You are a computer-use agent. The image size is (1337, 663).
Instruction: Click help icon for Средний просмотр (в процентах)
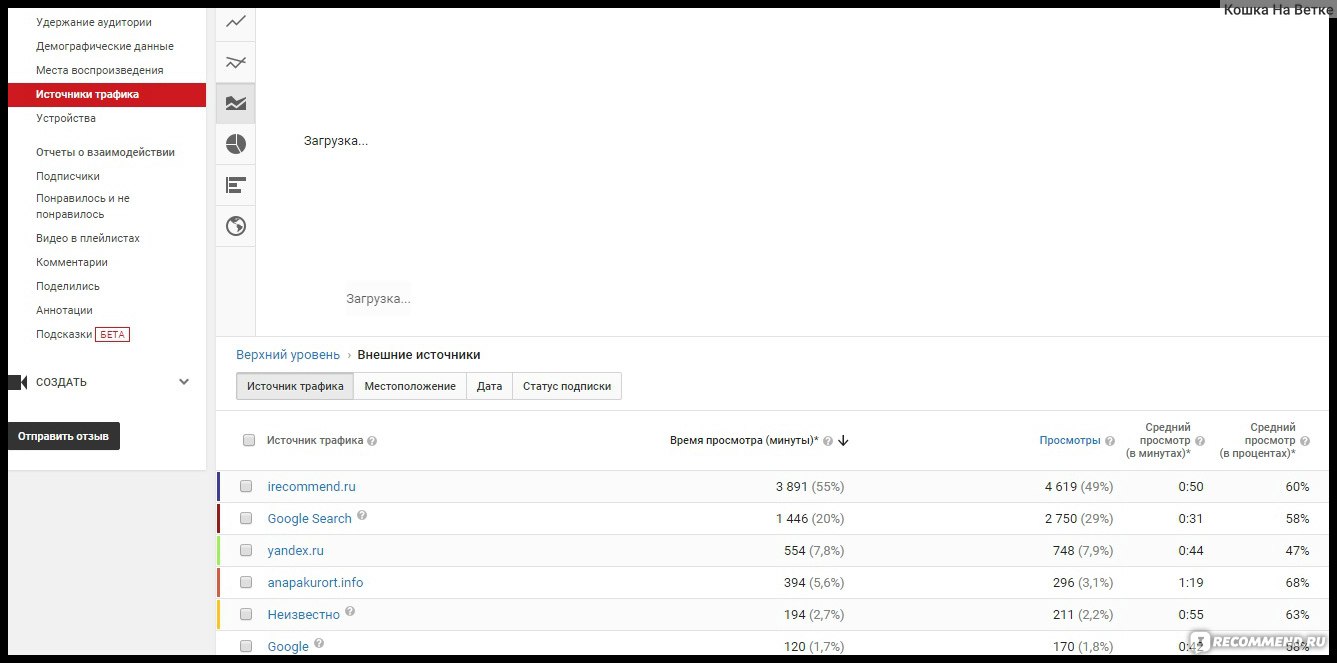1305,441
